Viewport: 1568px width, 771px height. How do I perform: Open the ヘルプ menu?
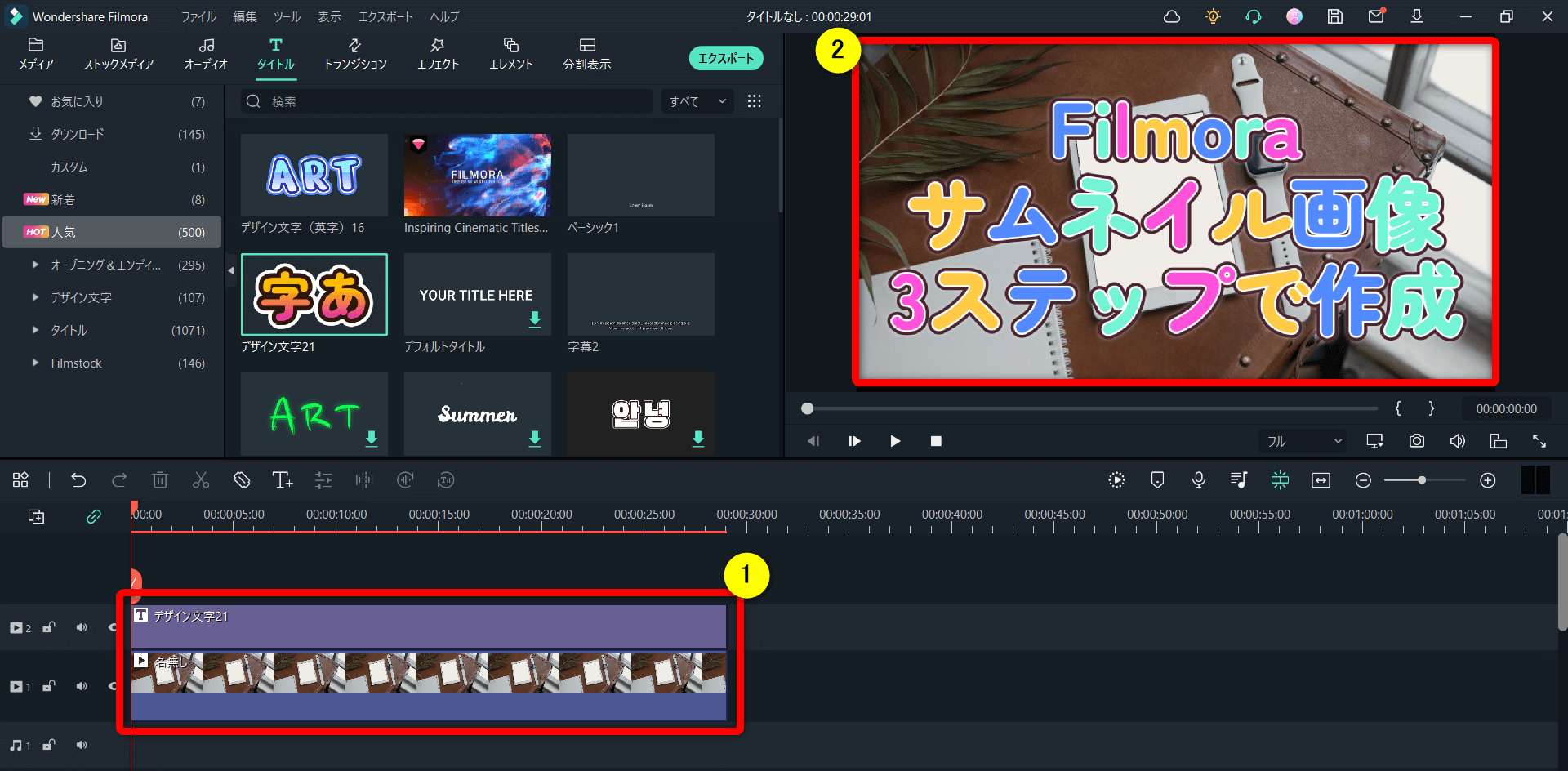click(444, 16)
